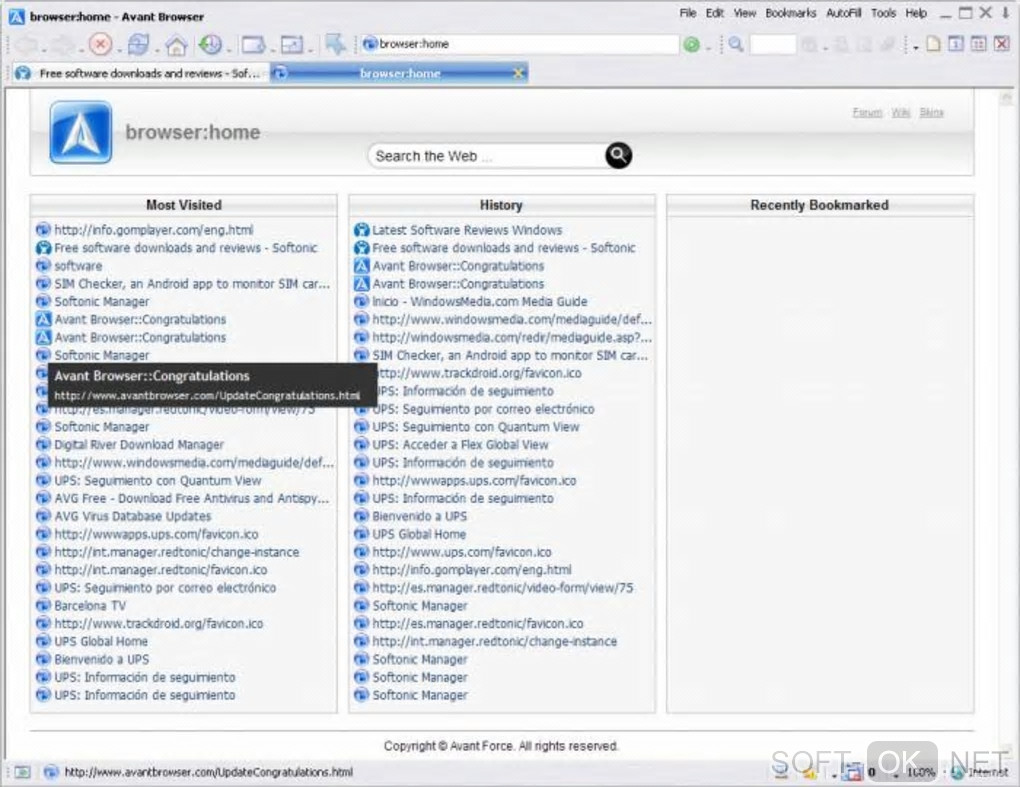The image size is (1020, 787).
Task: Open the Skins link
Action: coord(932,113)
